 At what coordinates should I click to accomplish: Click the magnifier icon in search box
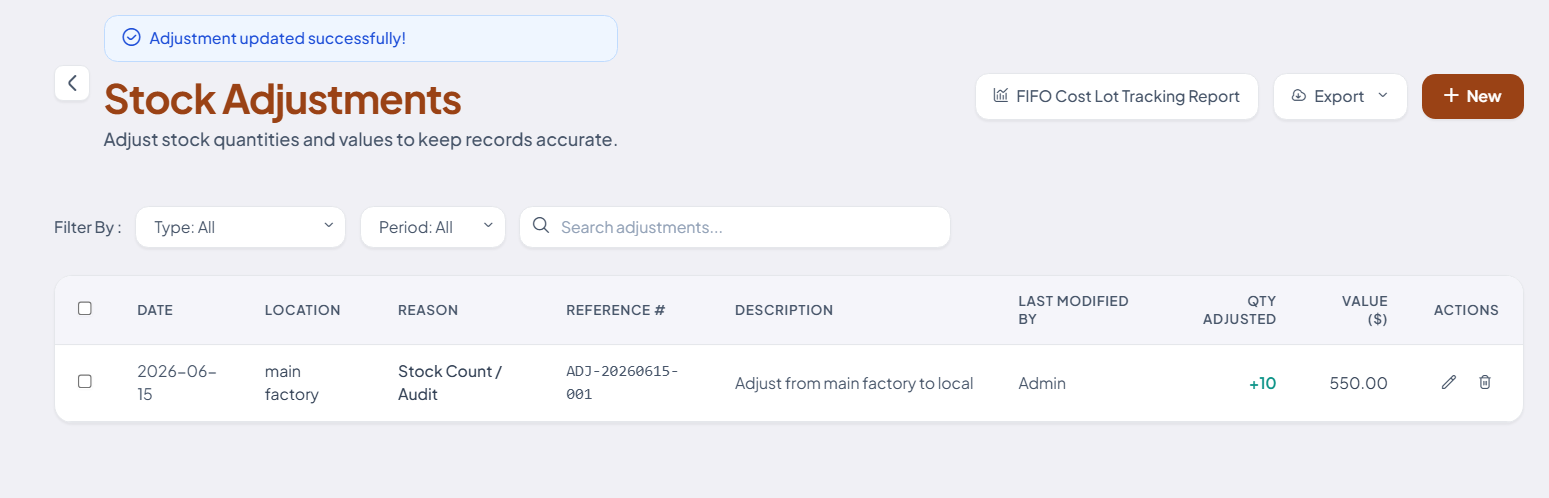point(541,226)
